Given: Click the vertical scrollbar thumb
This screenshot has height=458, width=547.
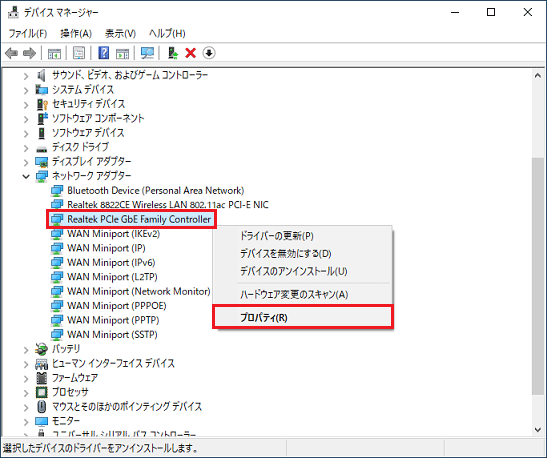Looking at the screenshot, I should click(x=538, y=276).
